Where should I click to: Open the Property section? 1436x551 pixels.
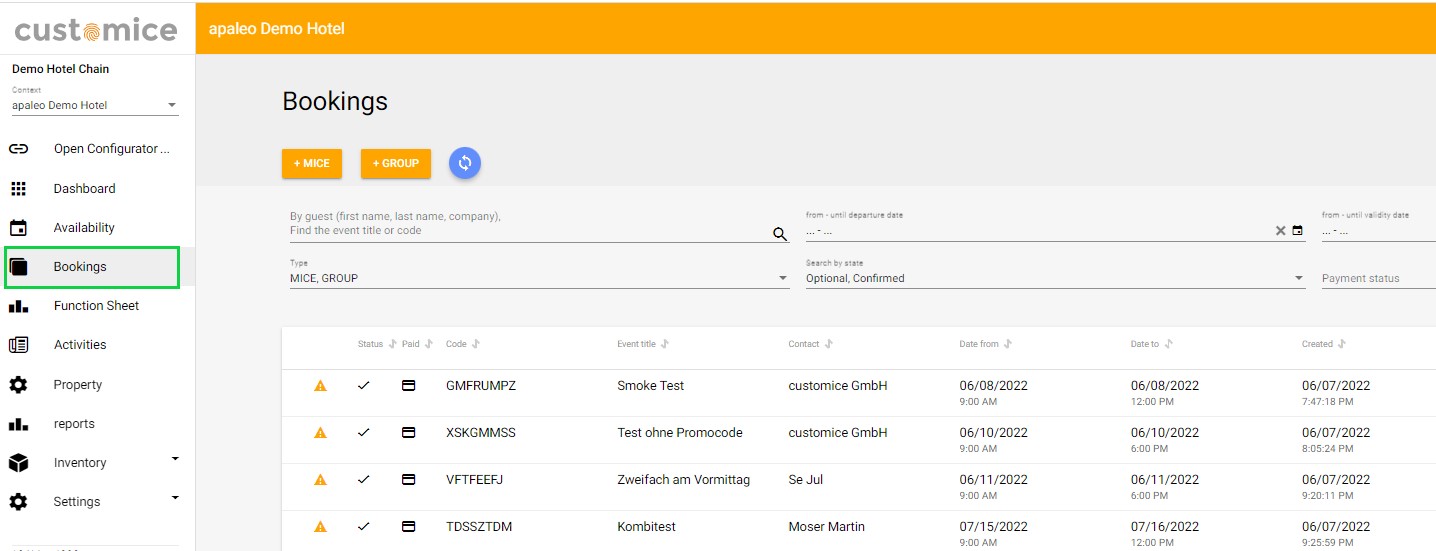(x=98, y=384)
